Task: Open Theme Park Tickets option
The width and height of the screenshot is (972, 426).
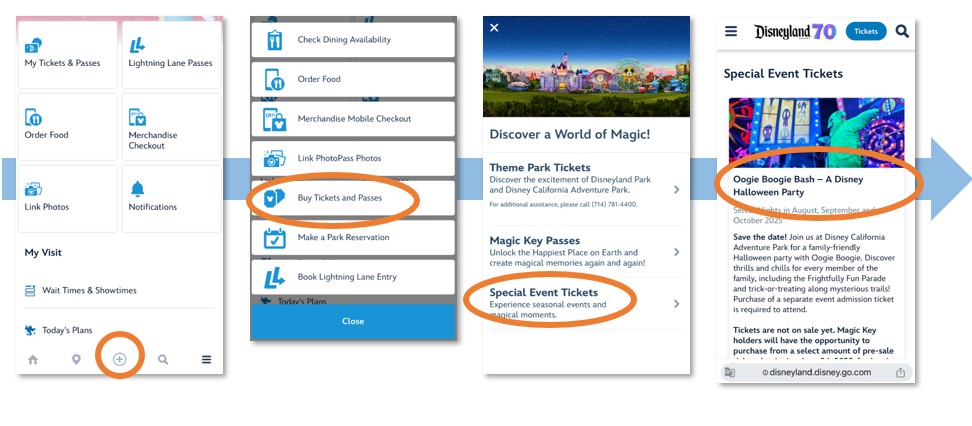Action: coord(585,188)
